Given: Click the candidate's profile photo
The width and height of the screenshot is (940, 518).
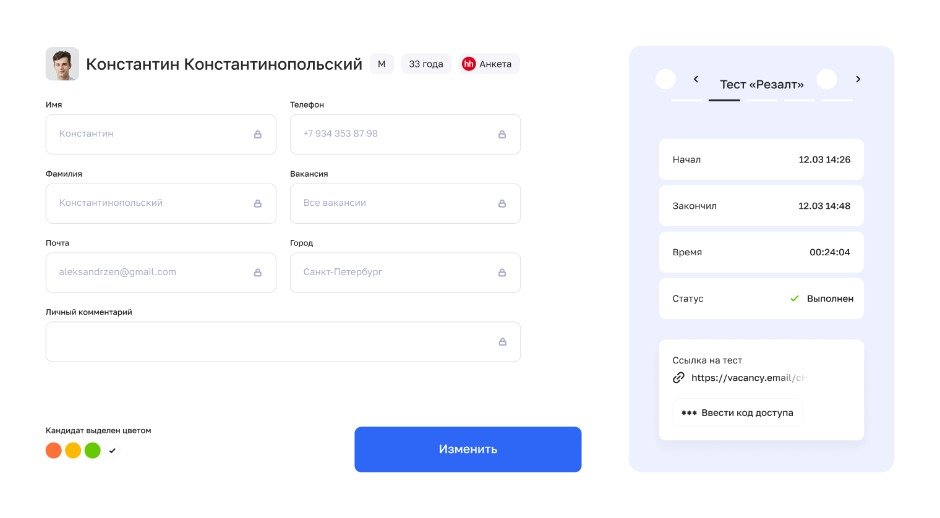Looking at the screenshot, I should tap(62, 64).
